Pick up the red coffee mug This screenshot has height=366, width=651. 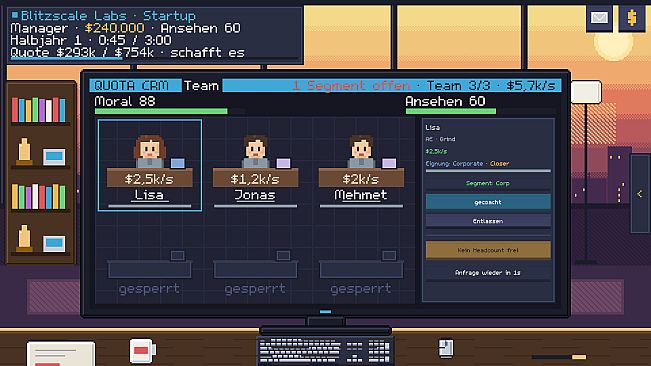pyautogui.click(x=142, y=351)
